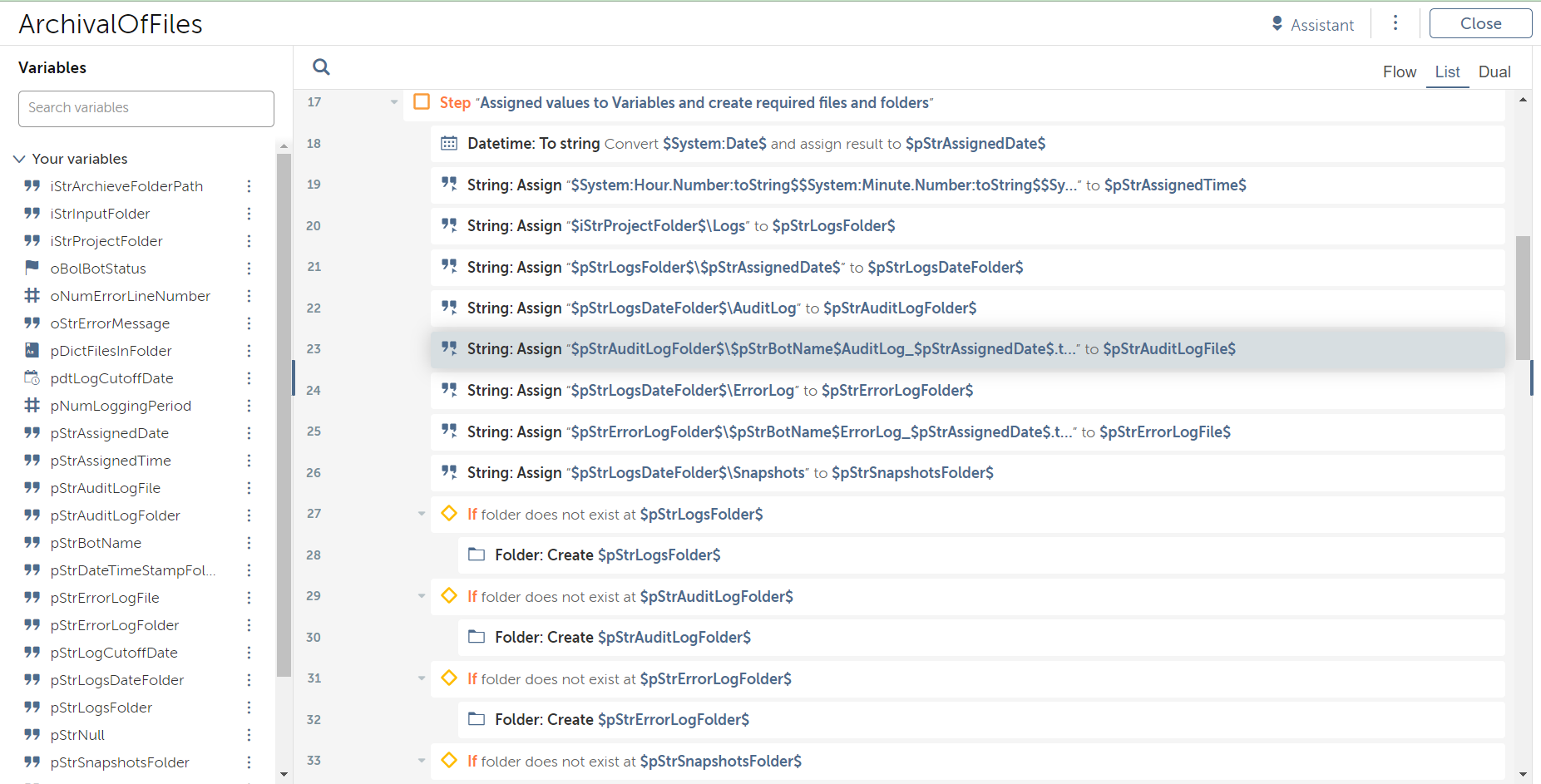The image size is (1541, 784).
Task: Switch to Dual view
Action: pos(1494,72)
